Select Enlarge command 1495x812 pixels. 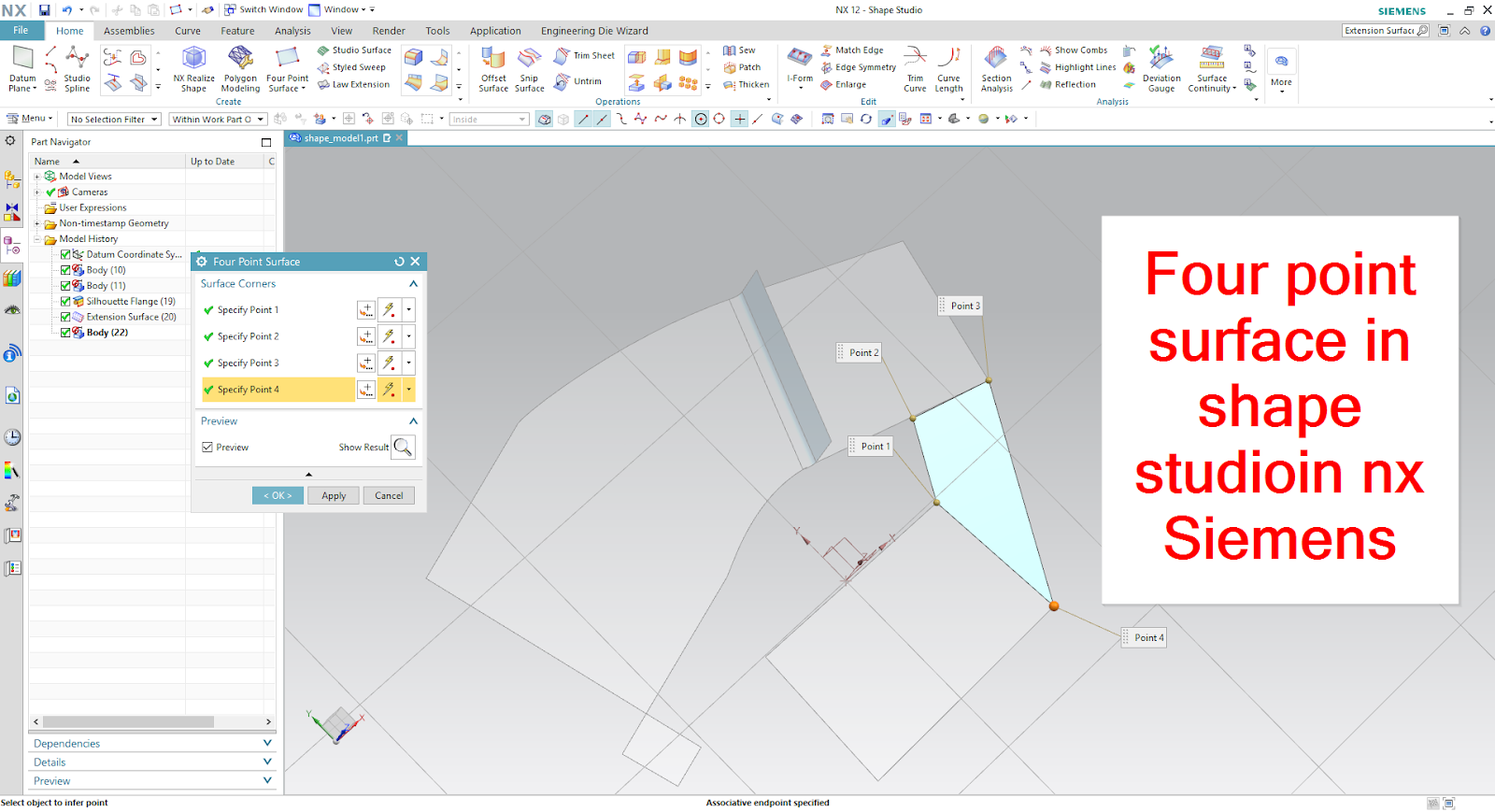(x=843, y=84)
